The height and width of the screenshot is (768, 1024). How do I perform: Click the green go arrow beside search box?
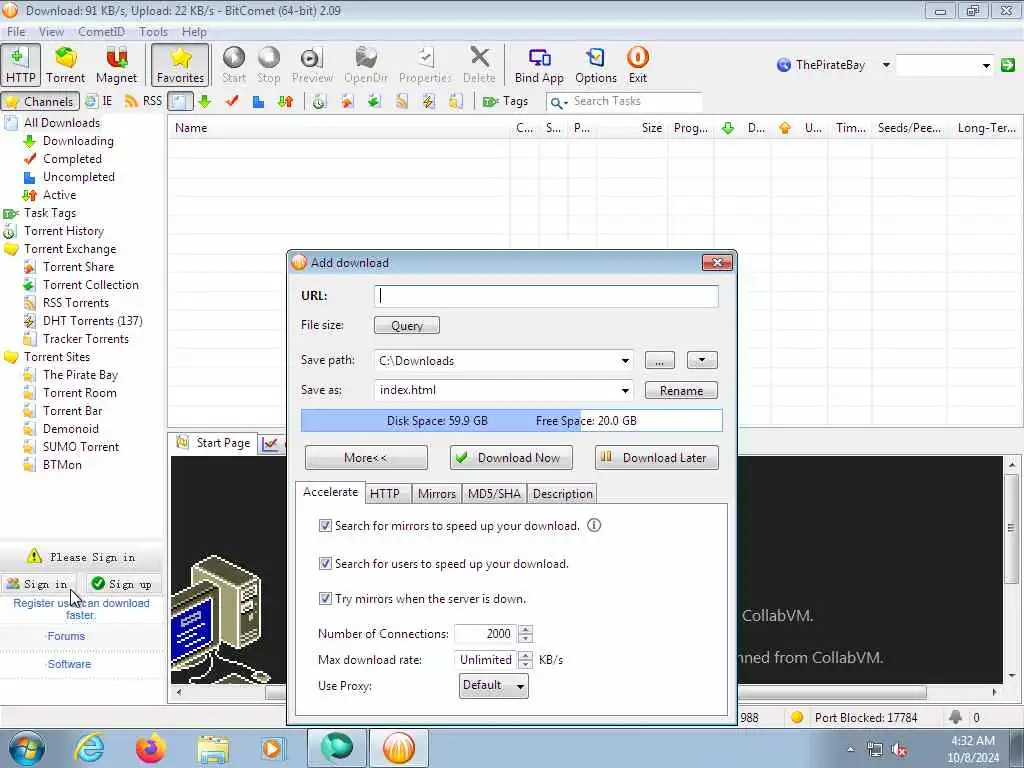click(x=1008, y=65)
